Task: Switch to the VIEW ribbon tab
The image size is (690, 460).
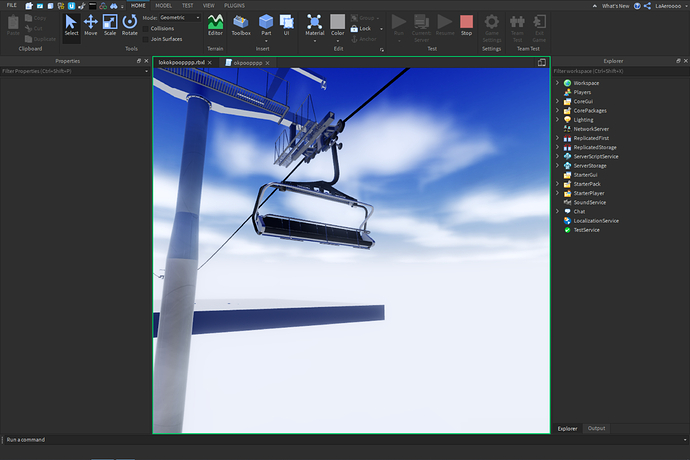Action: 209,6
